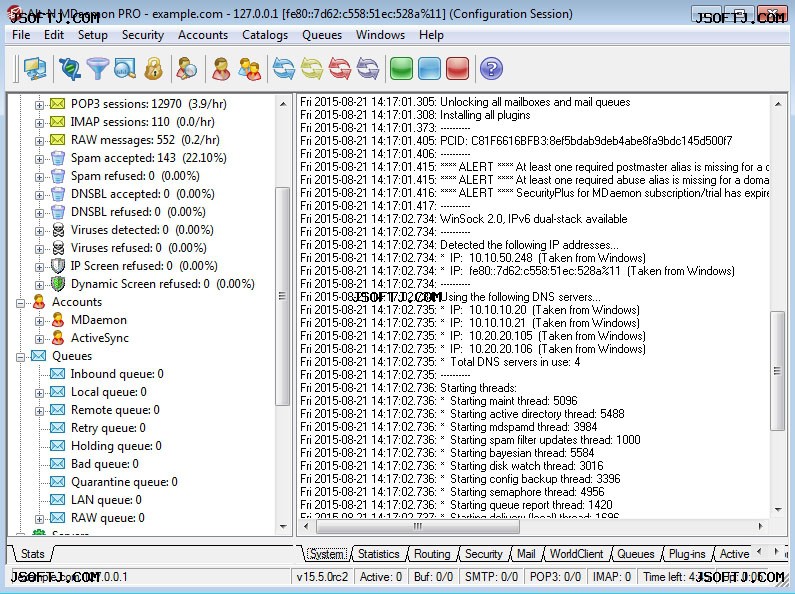Open the Security menu
The height and width of the screenshot is (594, 795).
point(142,35)
